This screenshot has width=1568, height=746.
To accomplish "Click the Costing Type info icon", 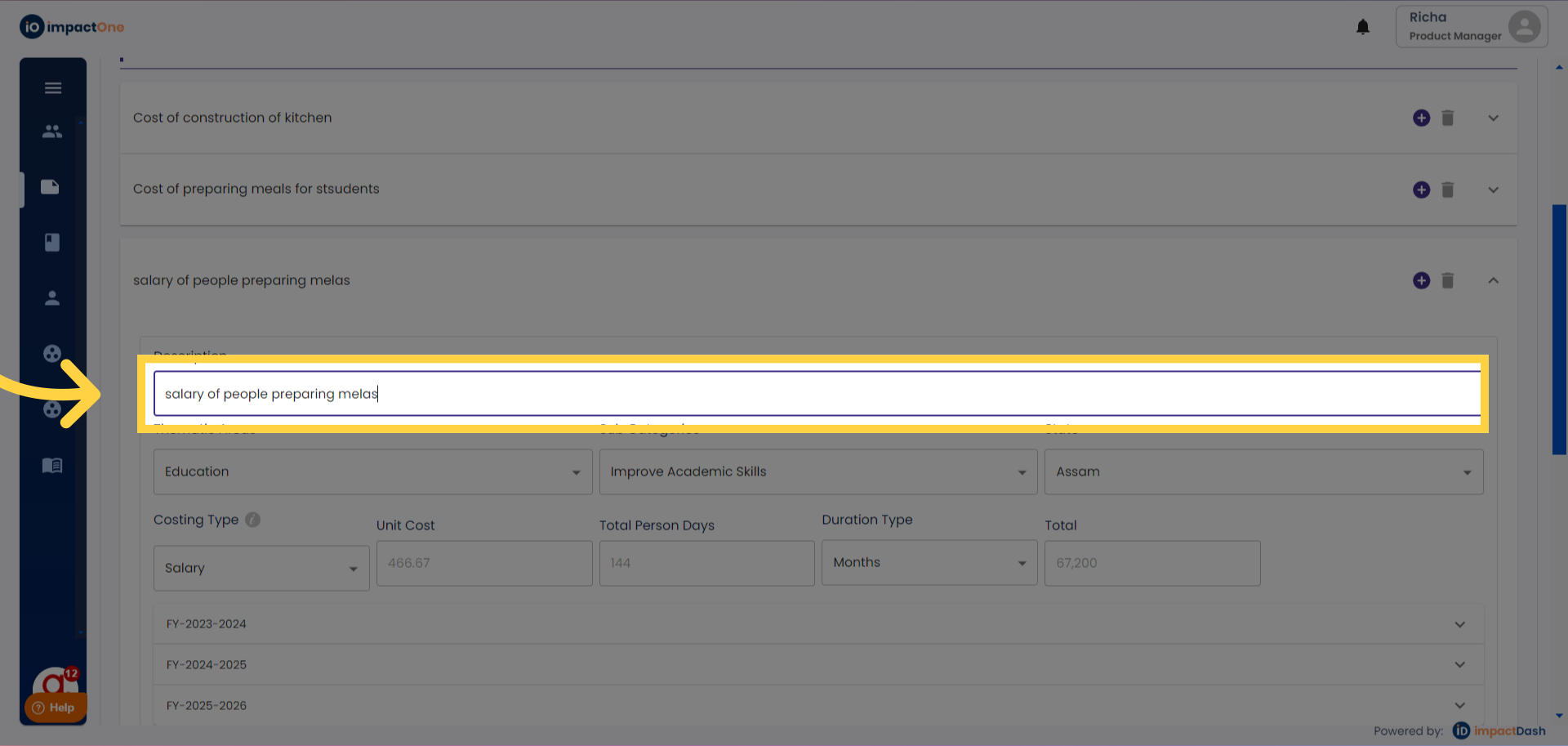I will click(x=253, y=520).
